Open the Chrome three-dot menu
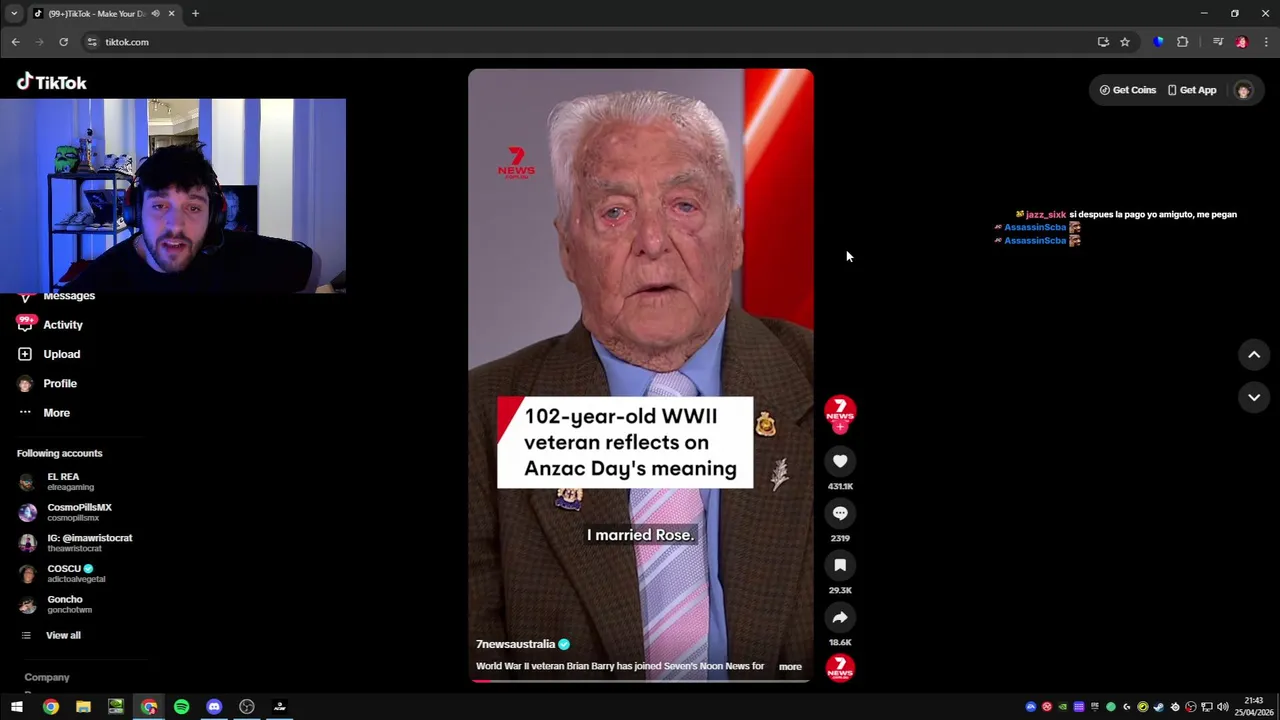Viewport: 1280px width, 720px height. tap(1266, 42)
